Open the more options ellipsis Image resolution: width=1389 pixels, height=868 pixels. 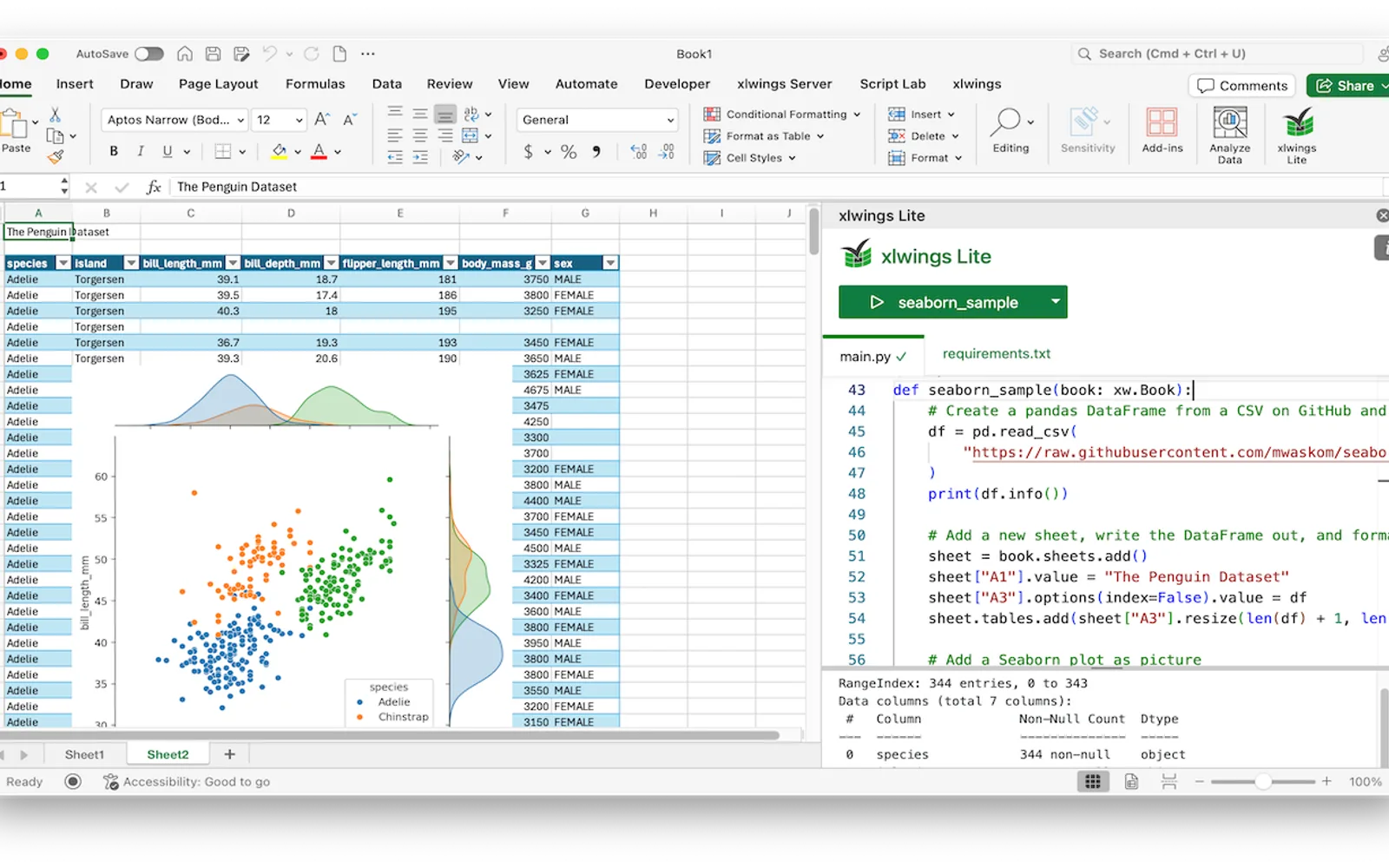368,54
